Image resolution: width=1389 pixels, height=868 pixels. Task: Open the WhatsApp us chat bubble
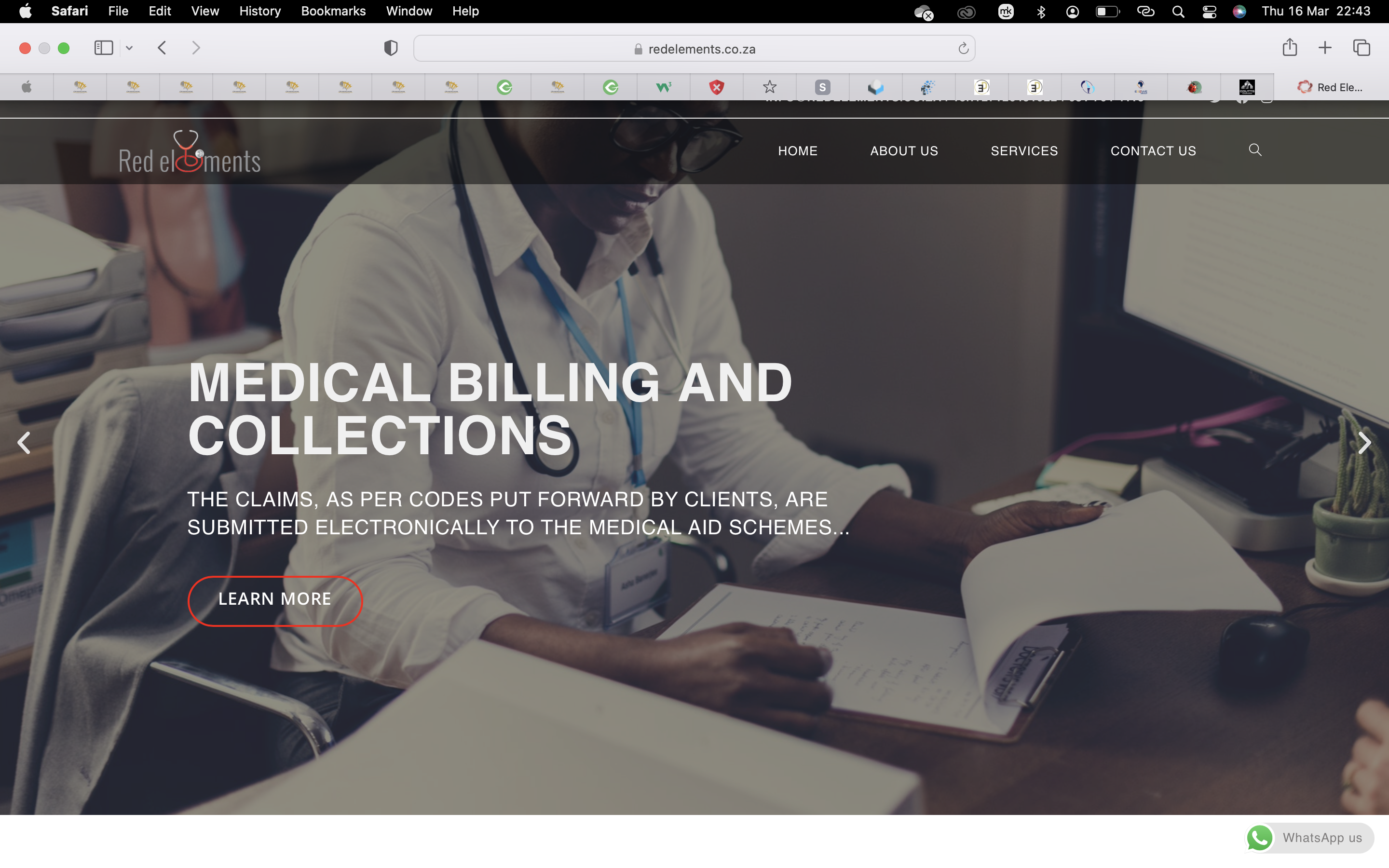(x=1310, y=838)
